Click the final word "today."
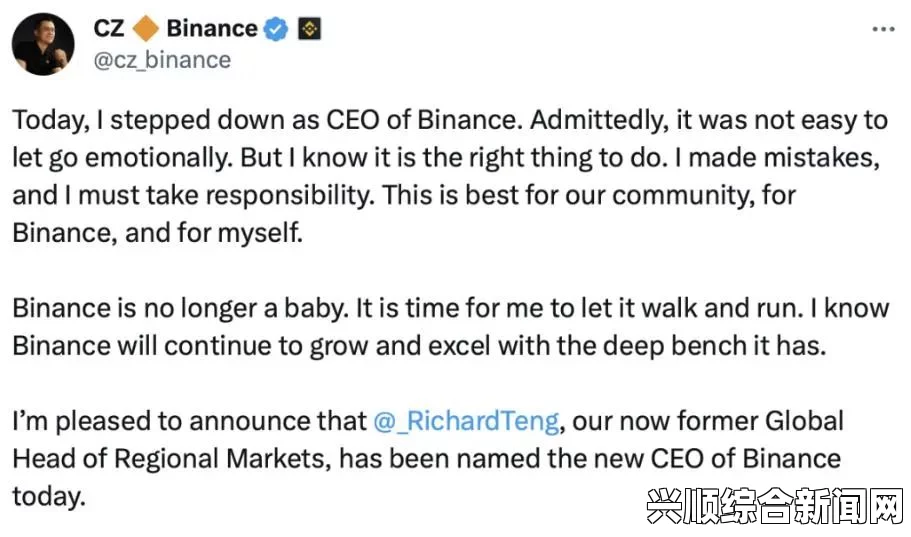911x537 pixels. 49,497
